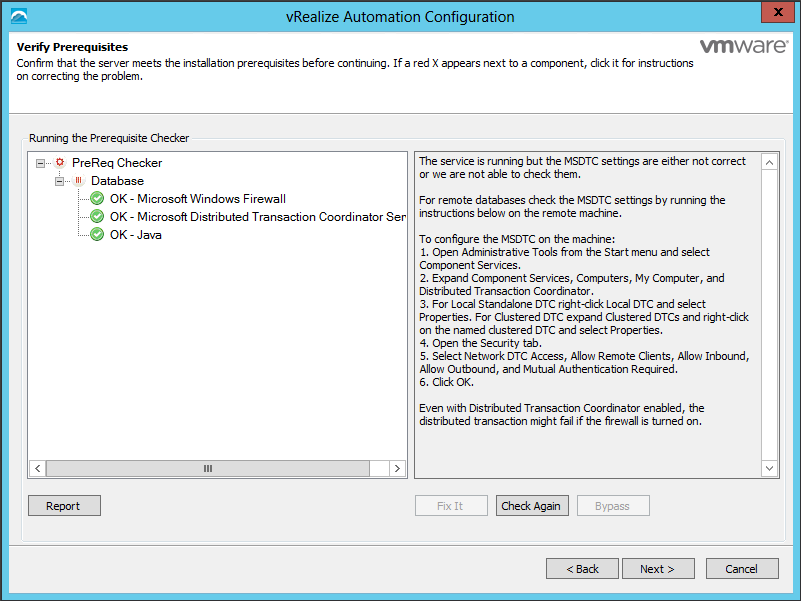Click green check icon for Microsoft Windows Firewall

coord(97,198)
